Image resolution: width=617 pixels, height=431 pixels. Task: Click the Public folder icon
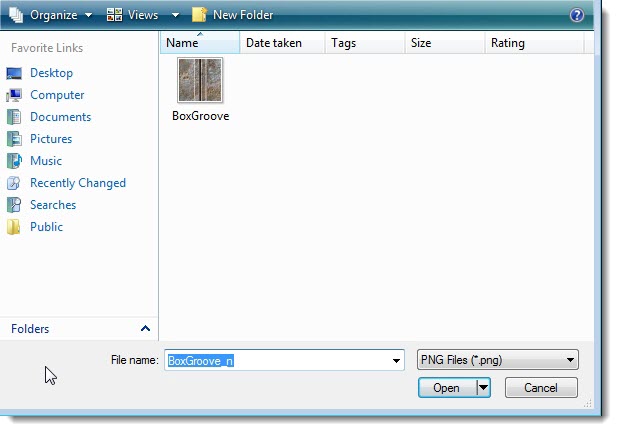(x=14, y=227)
